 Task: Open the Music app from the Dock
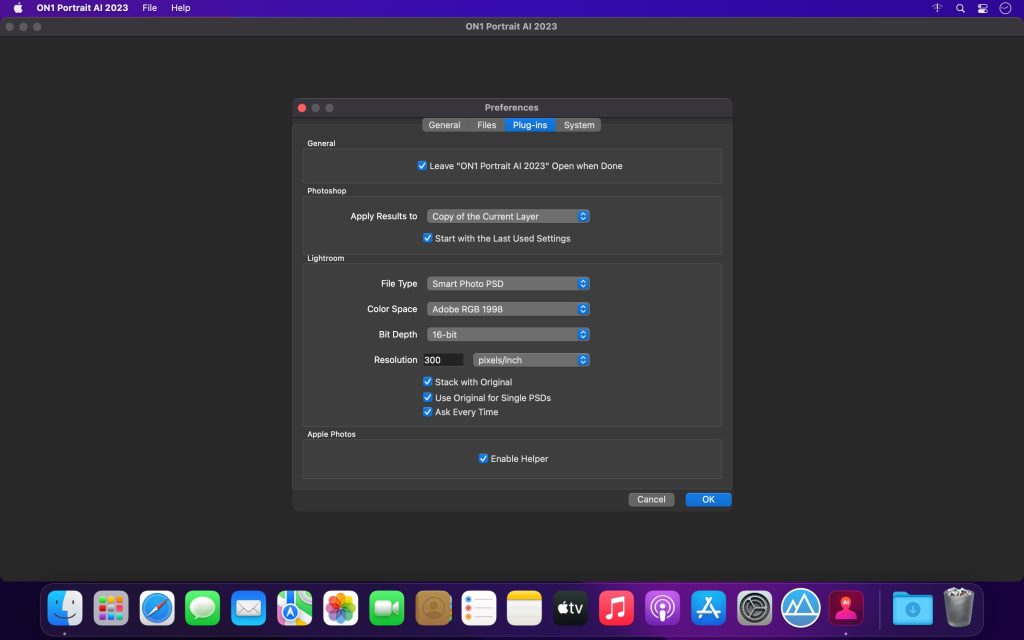(x=614, y=607)
